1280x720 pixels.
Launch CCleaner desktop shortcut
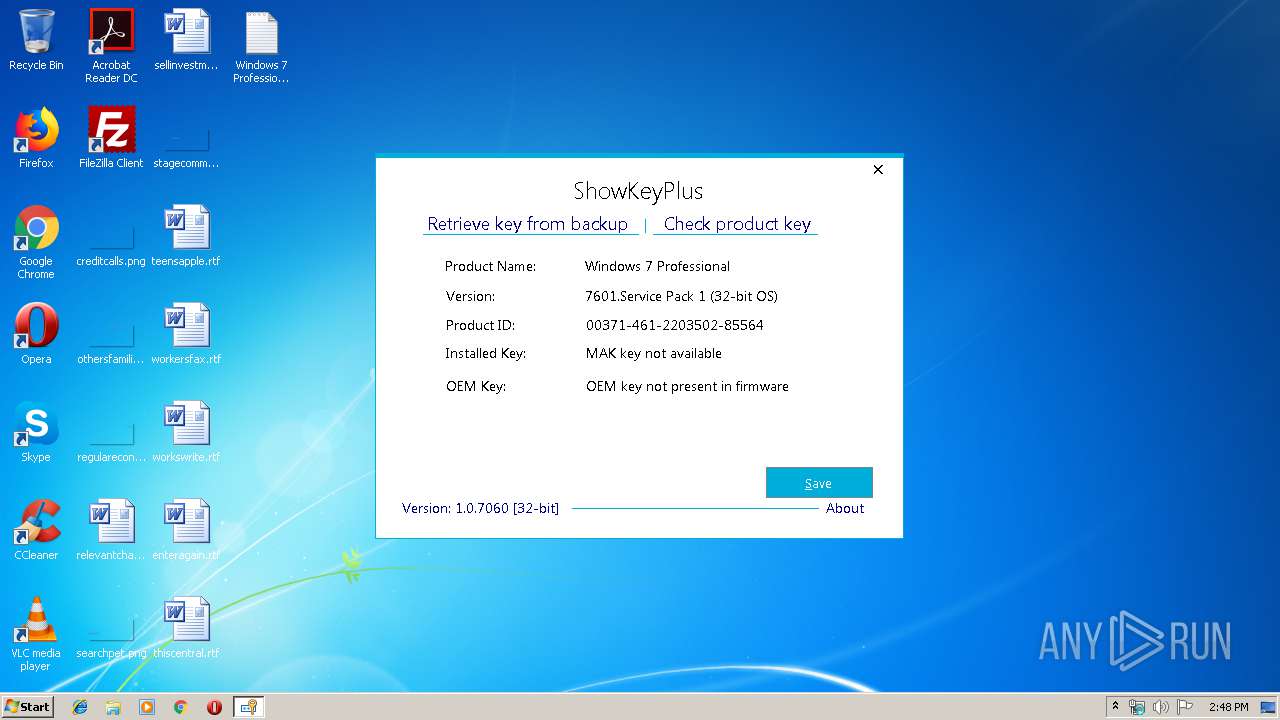pos(36,531)
